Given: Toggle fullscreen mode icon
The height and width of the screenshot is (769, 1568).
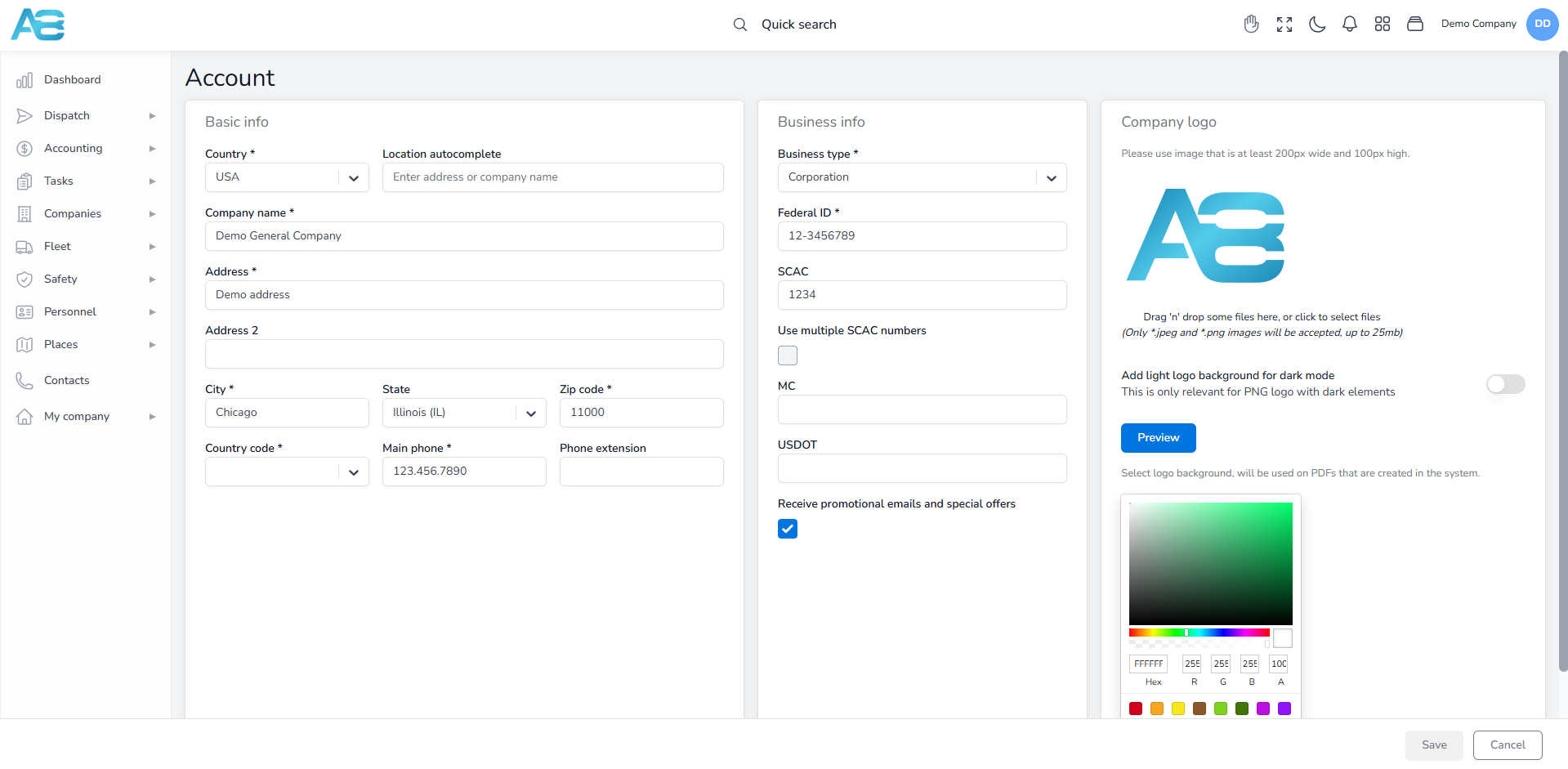Looking at the screenshot, I should [x=1284, y=25].
